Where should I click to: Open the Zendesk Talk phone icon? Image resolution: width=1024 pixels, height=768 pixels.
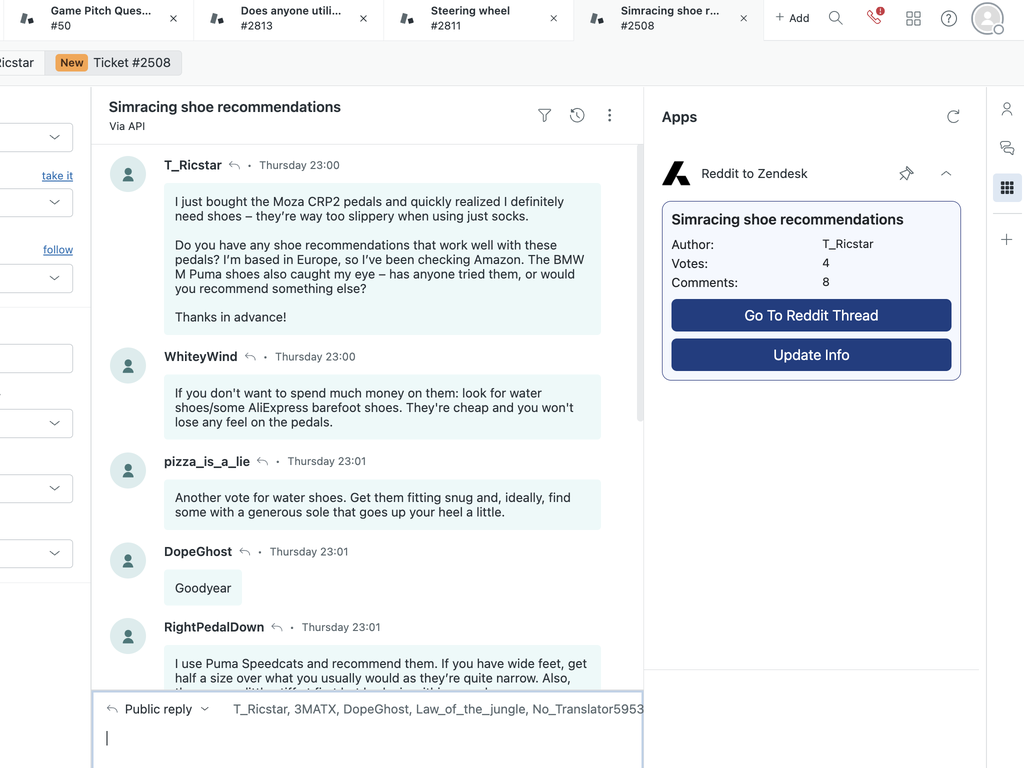[x=874, y=18]
